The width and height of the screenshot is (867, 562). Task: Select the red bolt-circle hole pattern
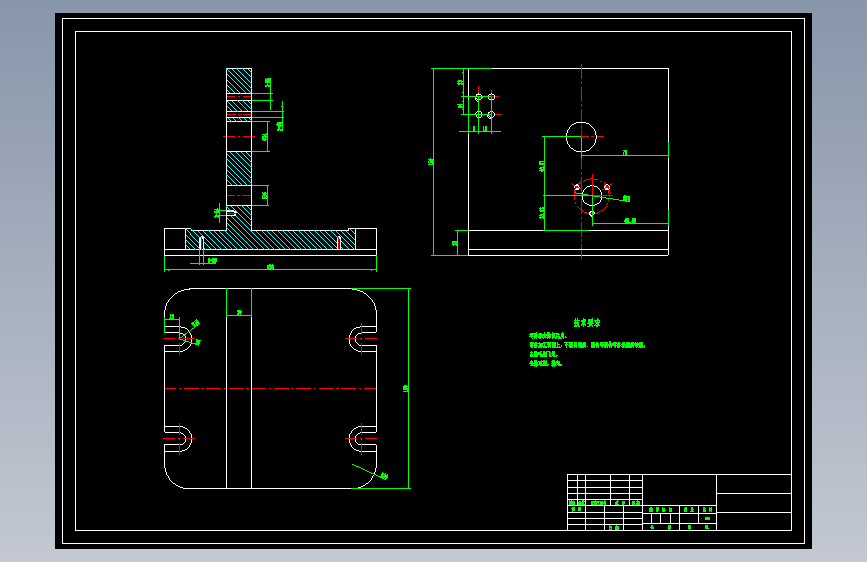[592, 195]
